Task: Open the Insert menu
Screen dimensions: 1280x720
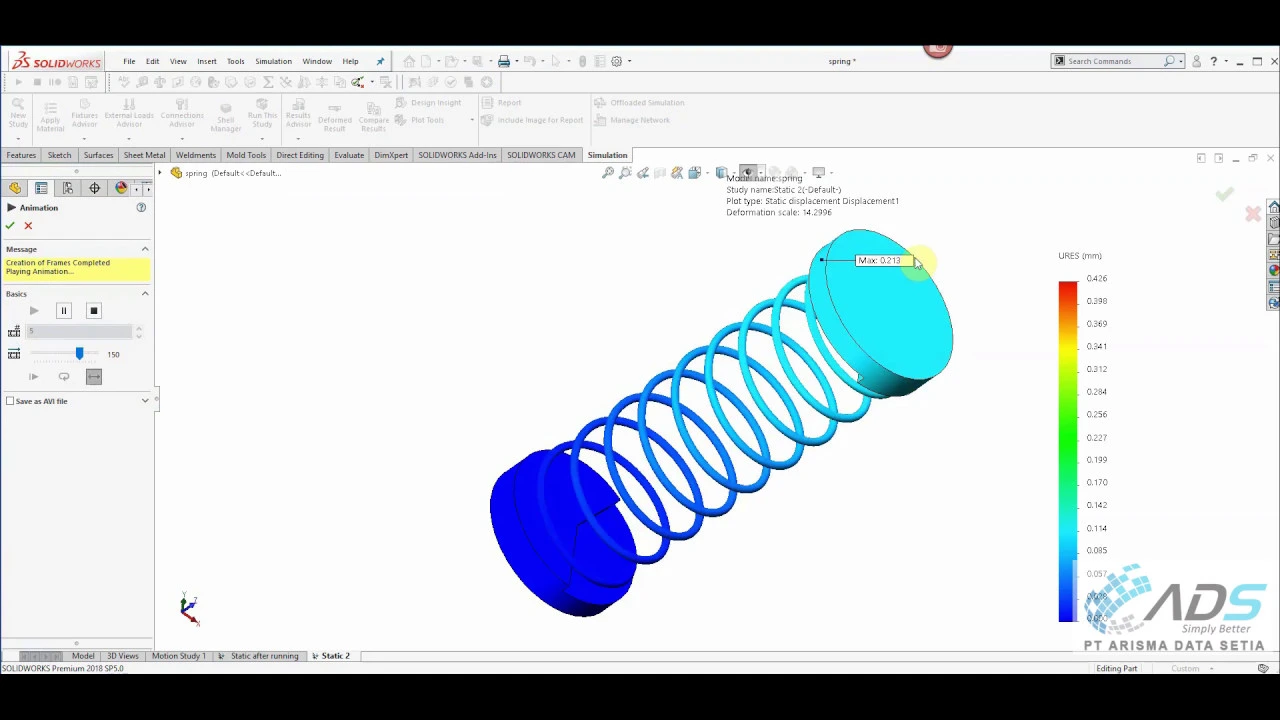Action: [206, 61]
